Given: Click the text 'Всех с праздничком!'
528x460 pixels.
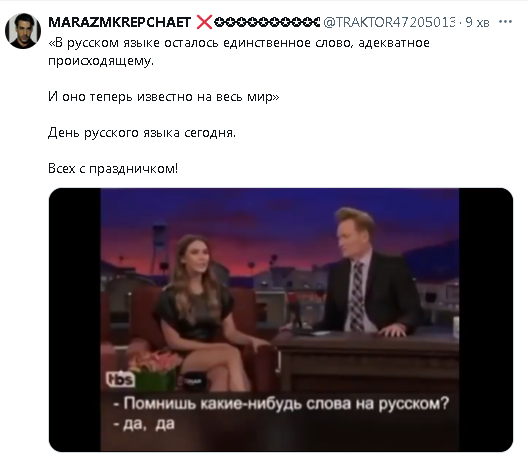Looking at the screenshot, I should (x=113, y=168).
